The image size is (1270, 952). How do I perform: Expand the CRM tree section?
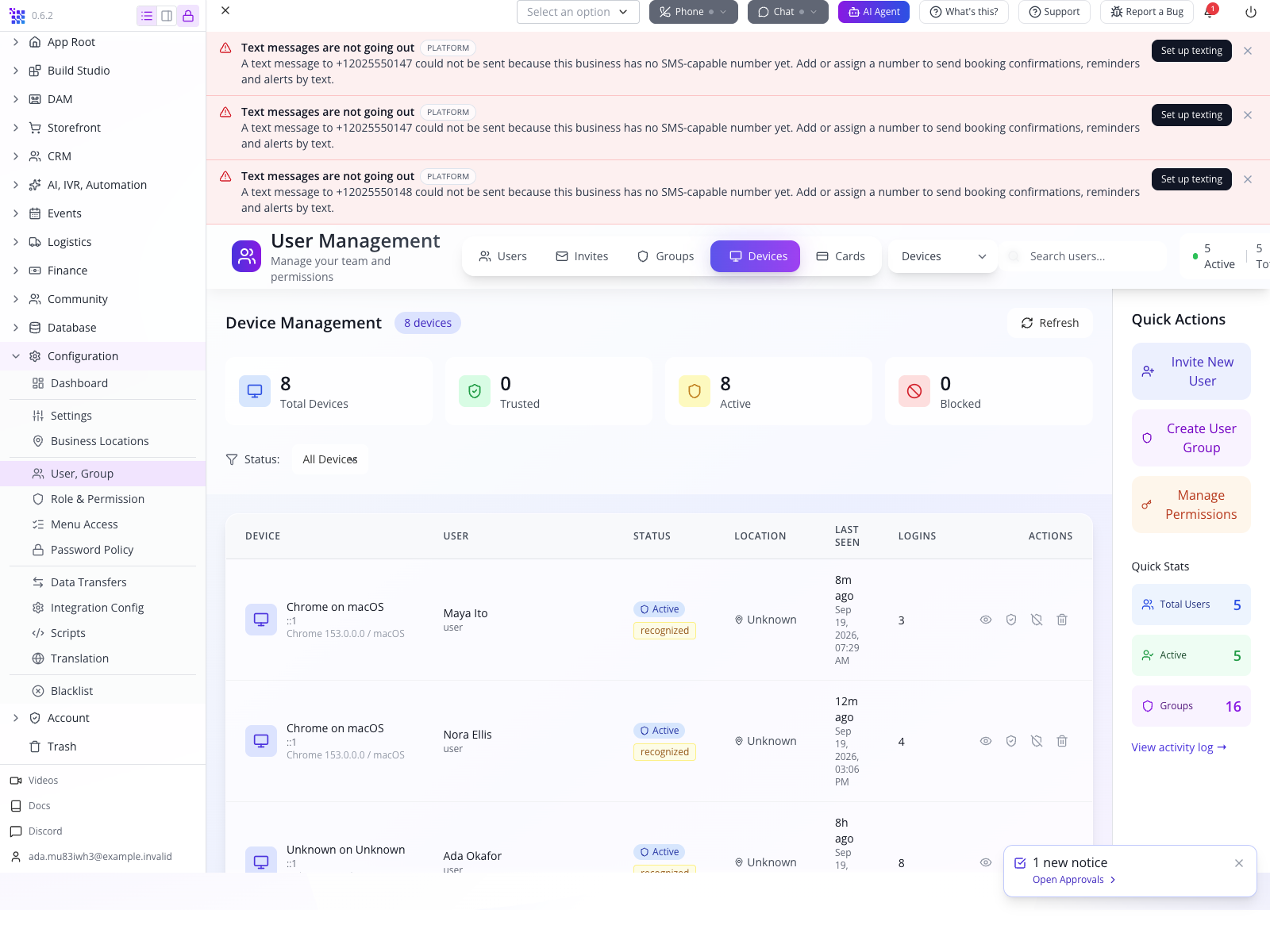coord(16,156)
